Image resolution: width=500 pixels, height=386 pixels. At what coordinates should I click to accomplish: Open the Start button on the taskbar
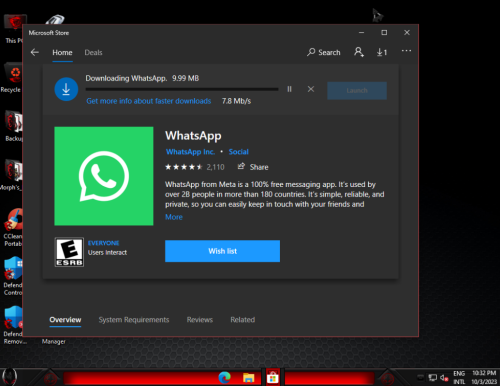[x=9, y=377]
